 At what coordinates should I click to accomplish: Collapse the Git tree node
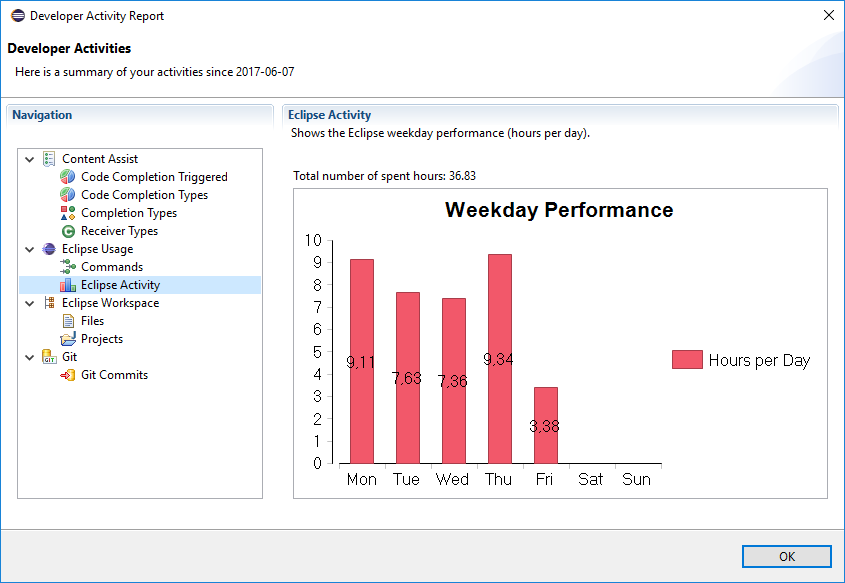pos(30,357)
